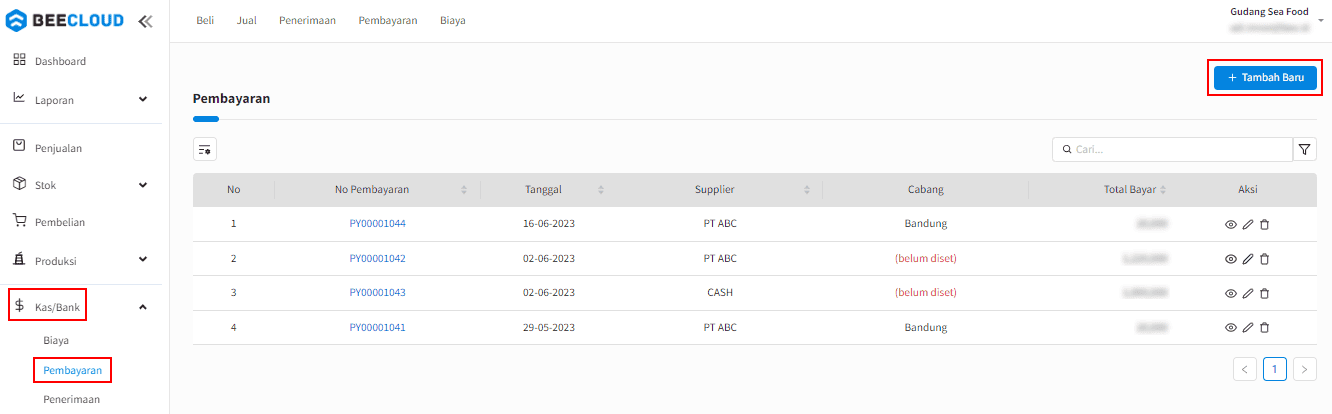The image size is (1332, 414).
Task: Click the Laporan chart icon
Action: point(19,98)
